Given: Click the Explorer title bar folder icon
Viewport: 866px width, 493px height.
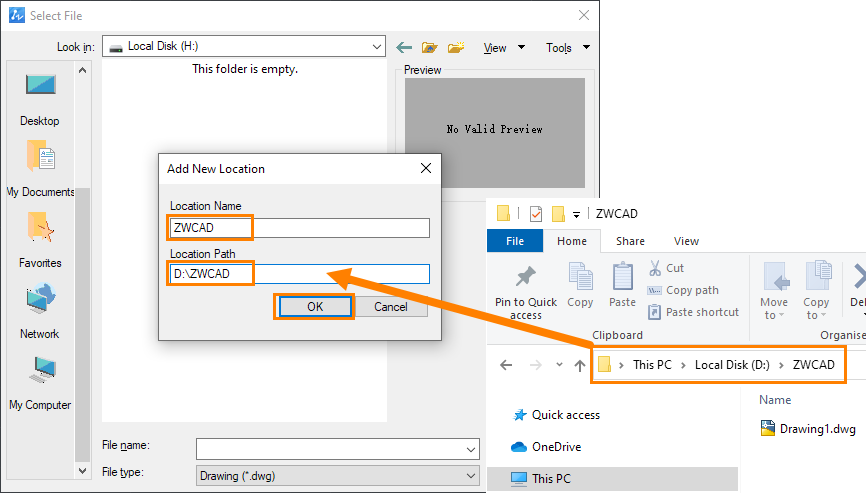Looking at the screenshot, I should pyautogui.click(x=503, y=213).
